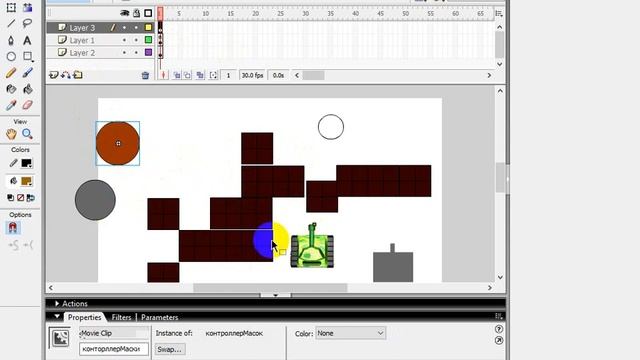The height and width of the screenshot is (360, 640).
Task: Open the fill color picker dropdown
Action: pyautogui.click(x=27, y=181)
